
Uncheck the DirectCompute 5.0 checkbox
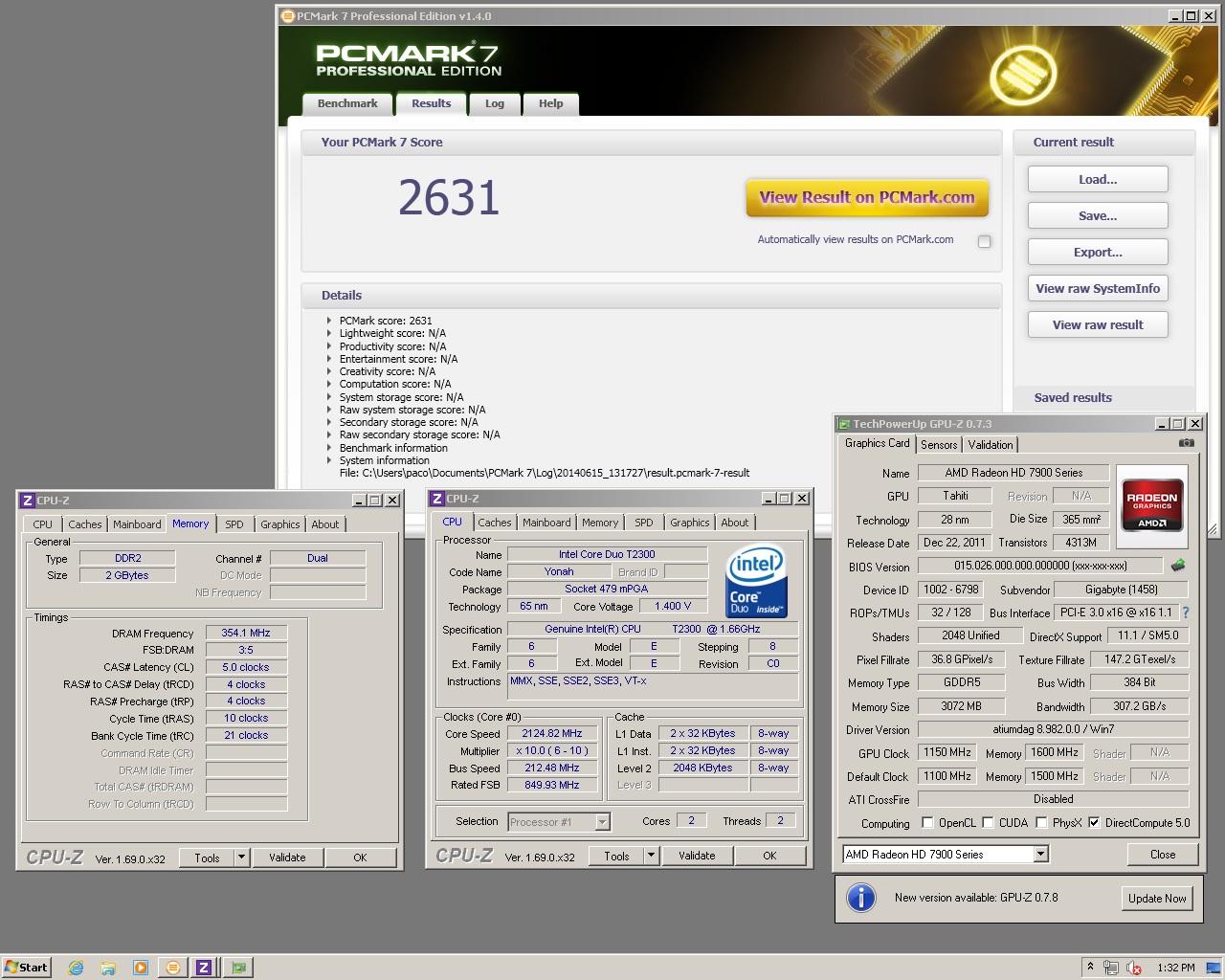pyautogui.click(x=1094, y=823)
